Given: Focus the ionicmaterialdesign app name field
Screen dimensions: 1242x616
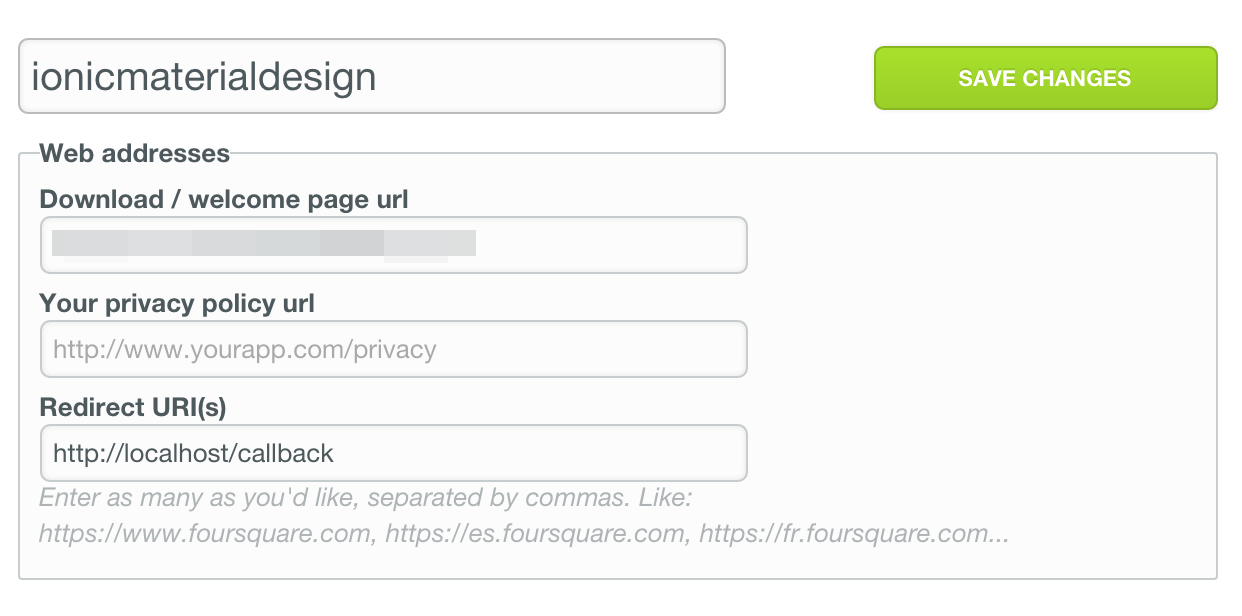Looking at the screenshot, I should [x=371, y=76].
